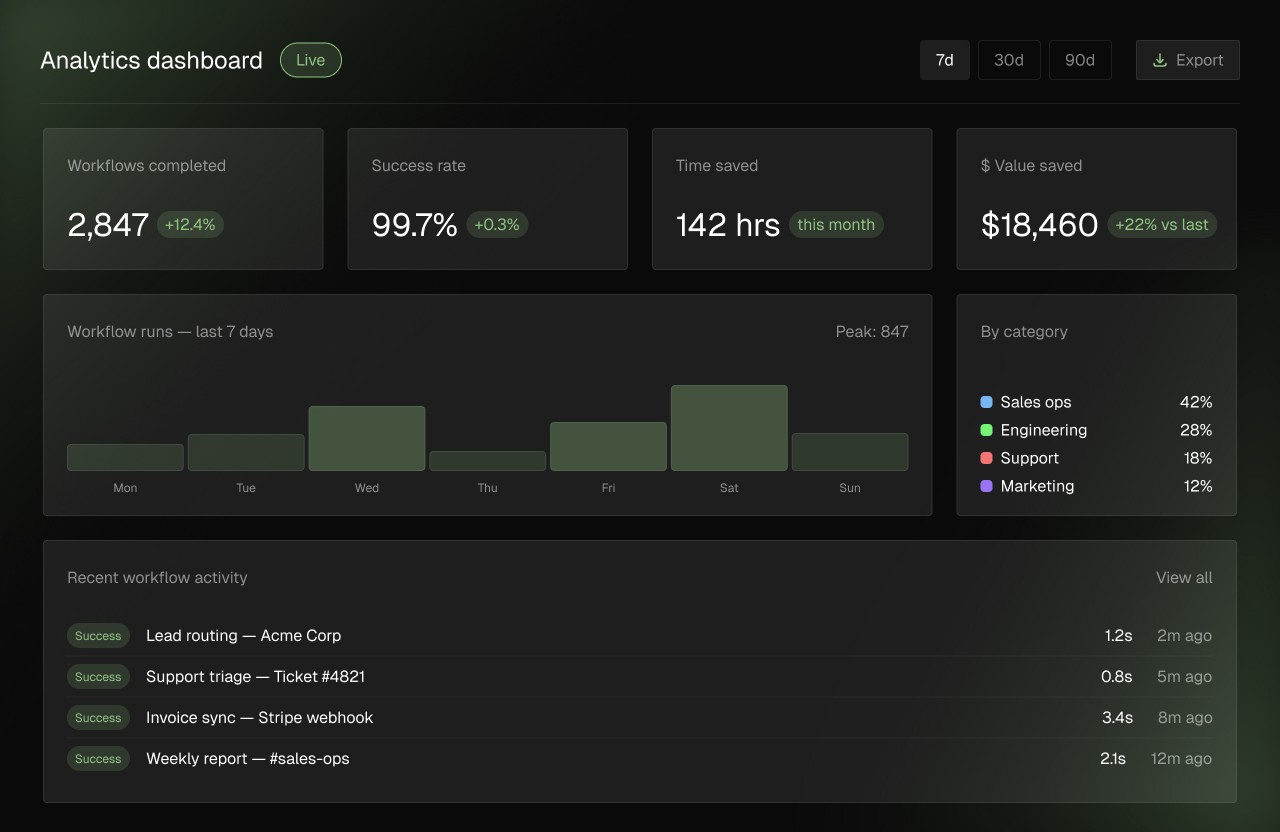
Task: Select the Wednesday bar in chart
Action: coord(367,438)
